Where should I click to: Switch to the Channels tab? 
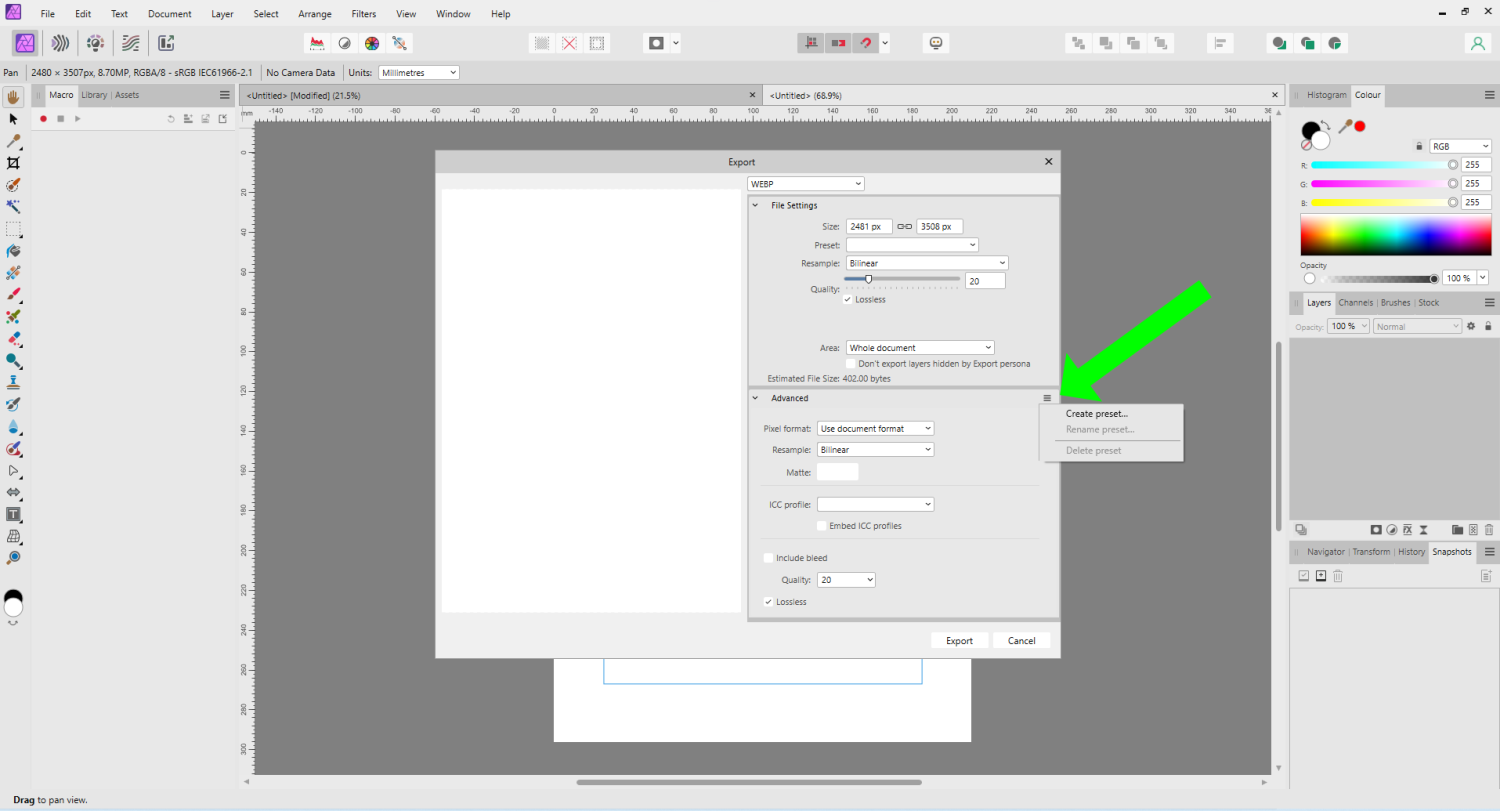point(1355,302)
